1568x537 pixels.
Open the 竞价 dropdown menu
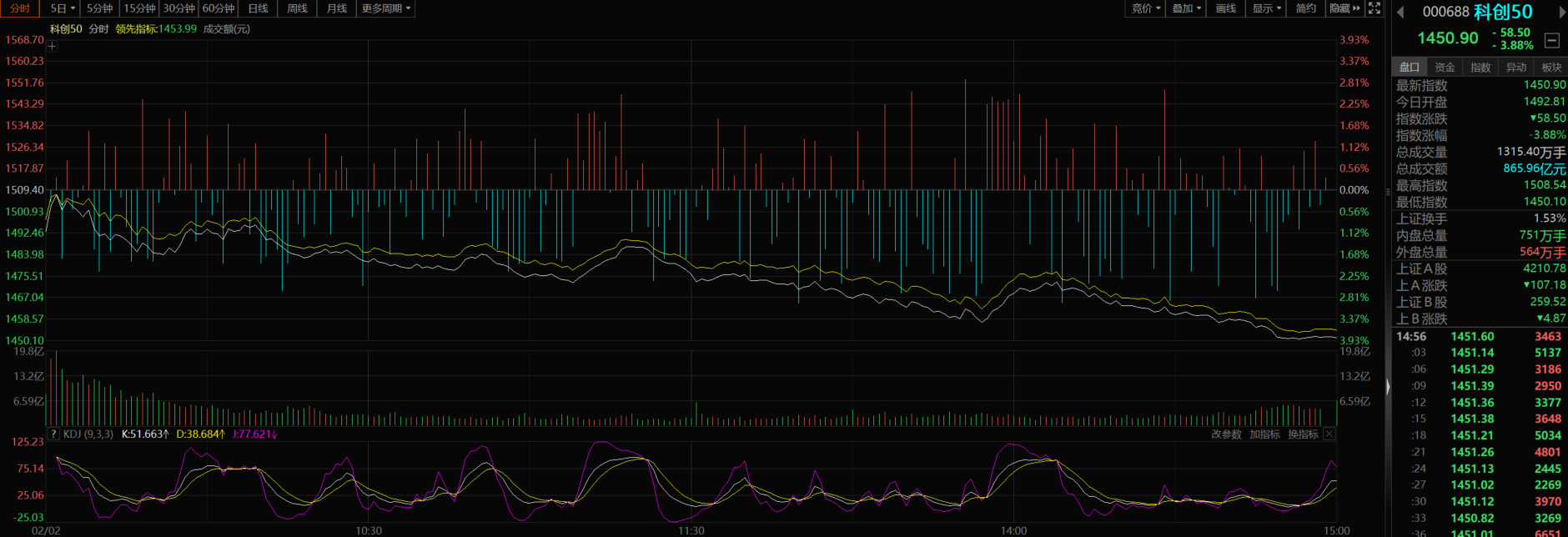1145,8
